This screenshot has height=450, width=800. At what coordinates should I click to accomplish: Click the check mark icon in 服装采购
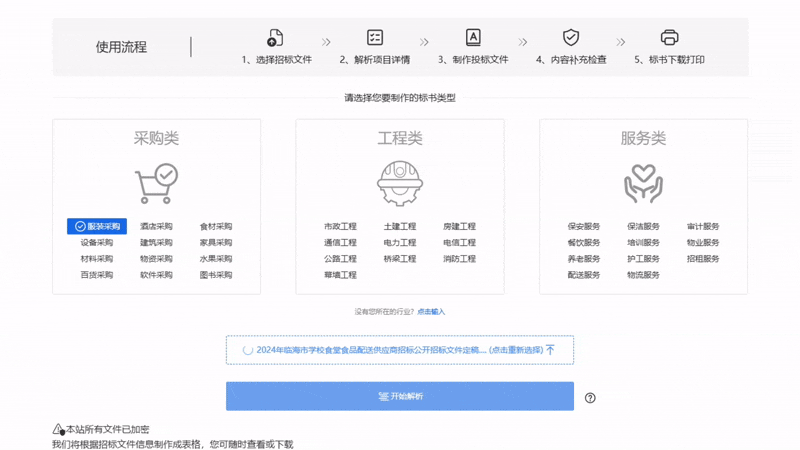coord(80,227)
